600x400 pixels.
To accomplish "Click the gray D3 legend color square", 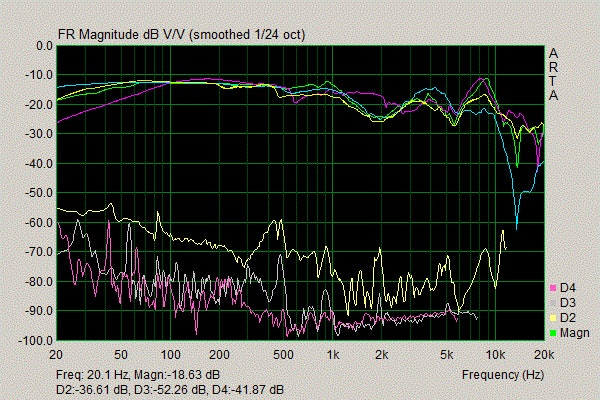I will pyautogui.click(x=552, y=303).
